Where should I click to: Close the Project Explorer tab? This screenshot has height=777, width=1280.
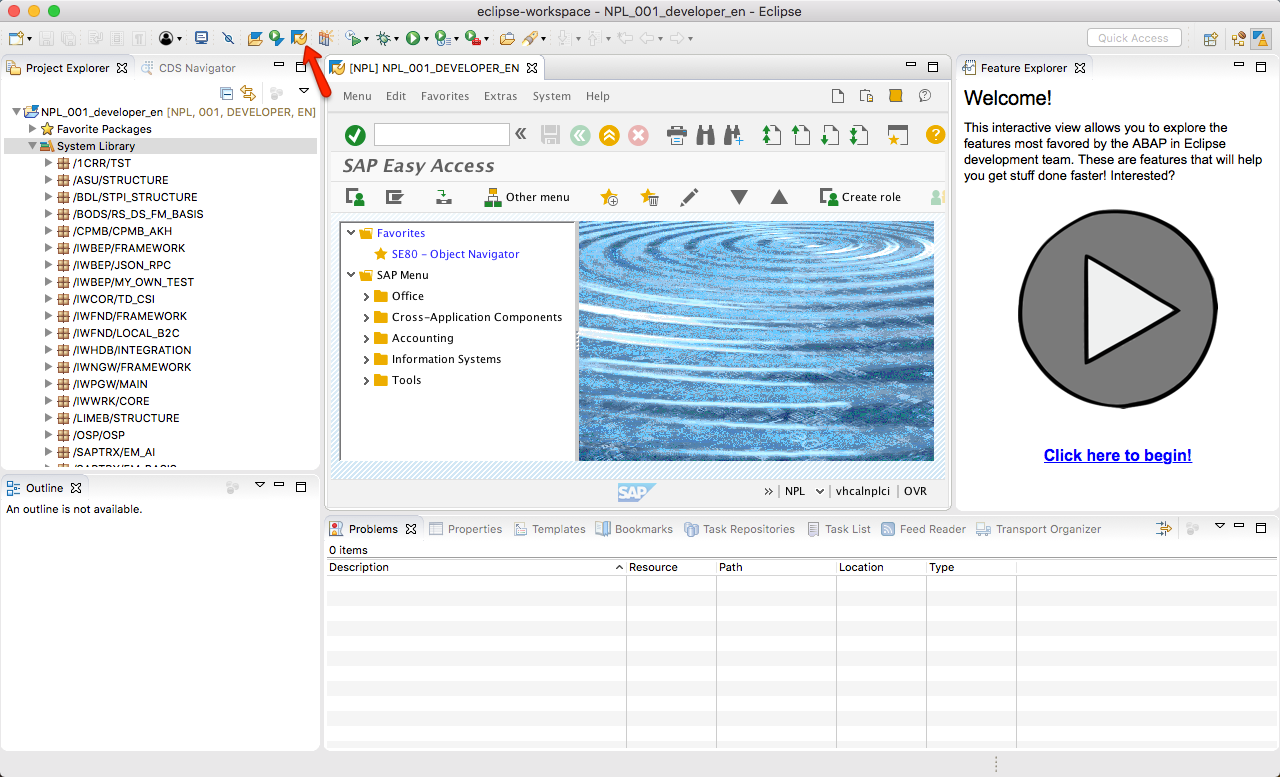[x=122, y=68]
